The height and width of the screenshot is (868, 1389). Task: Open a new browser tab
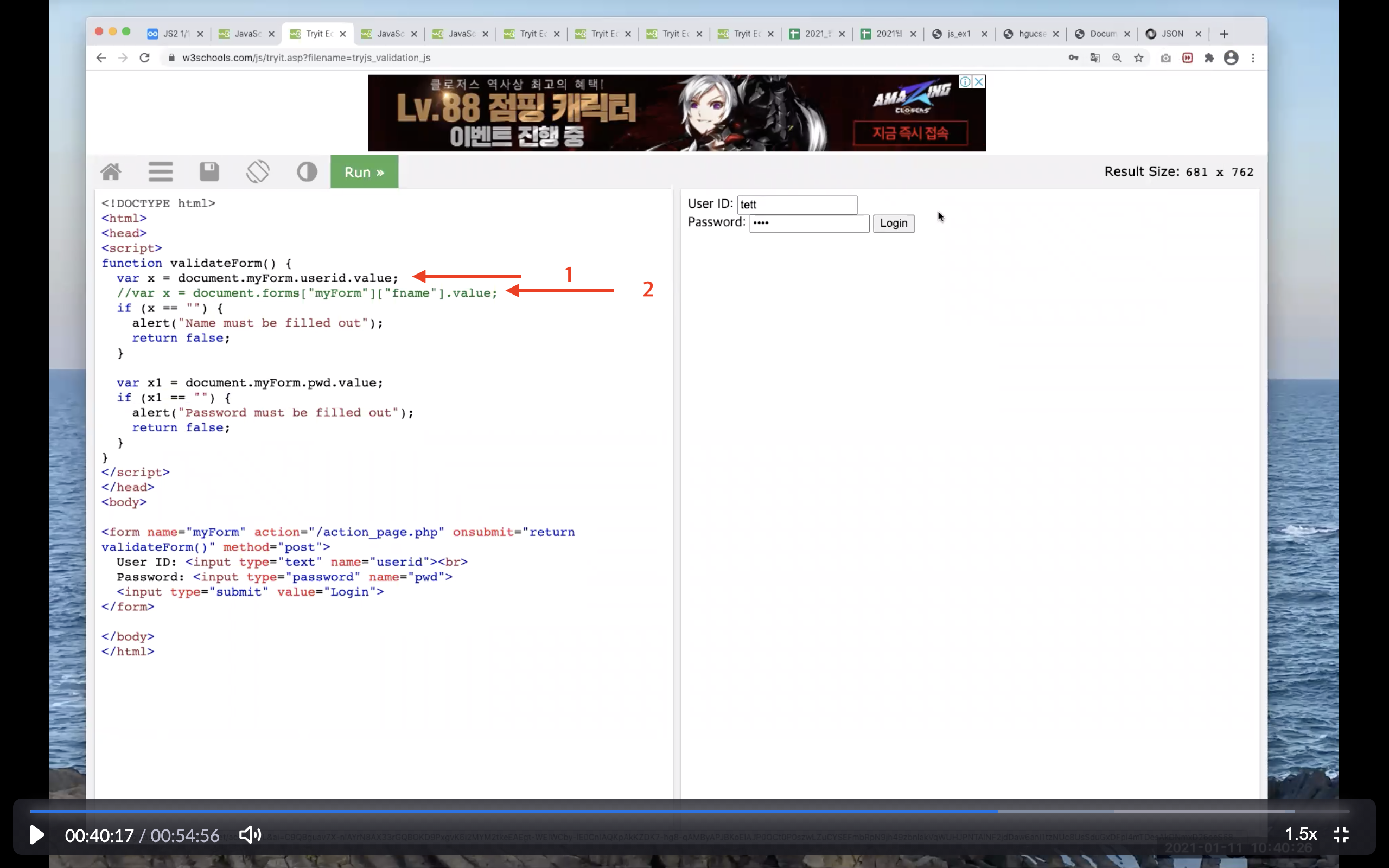click(1224, 34)
